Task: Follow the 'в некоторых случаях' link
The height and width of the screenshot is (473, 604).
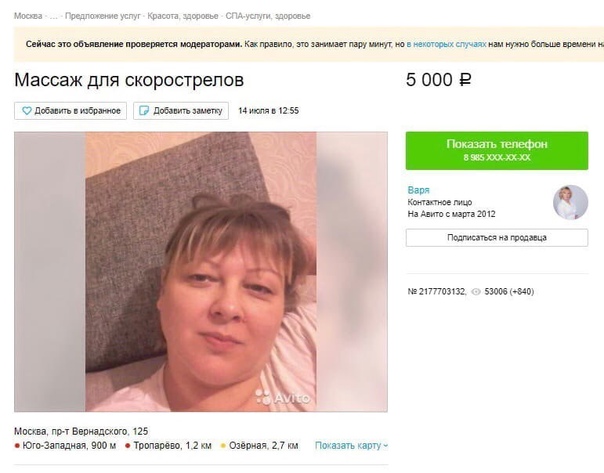Action: [446, 44]
